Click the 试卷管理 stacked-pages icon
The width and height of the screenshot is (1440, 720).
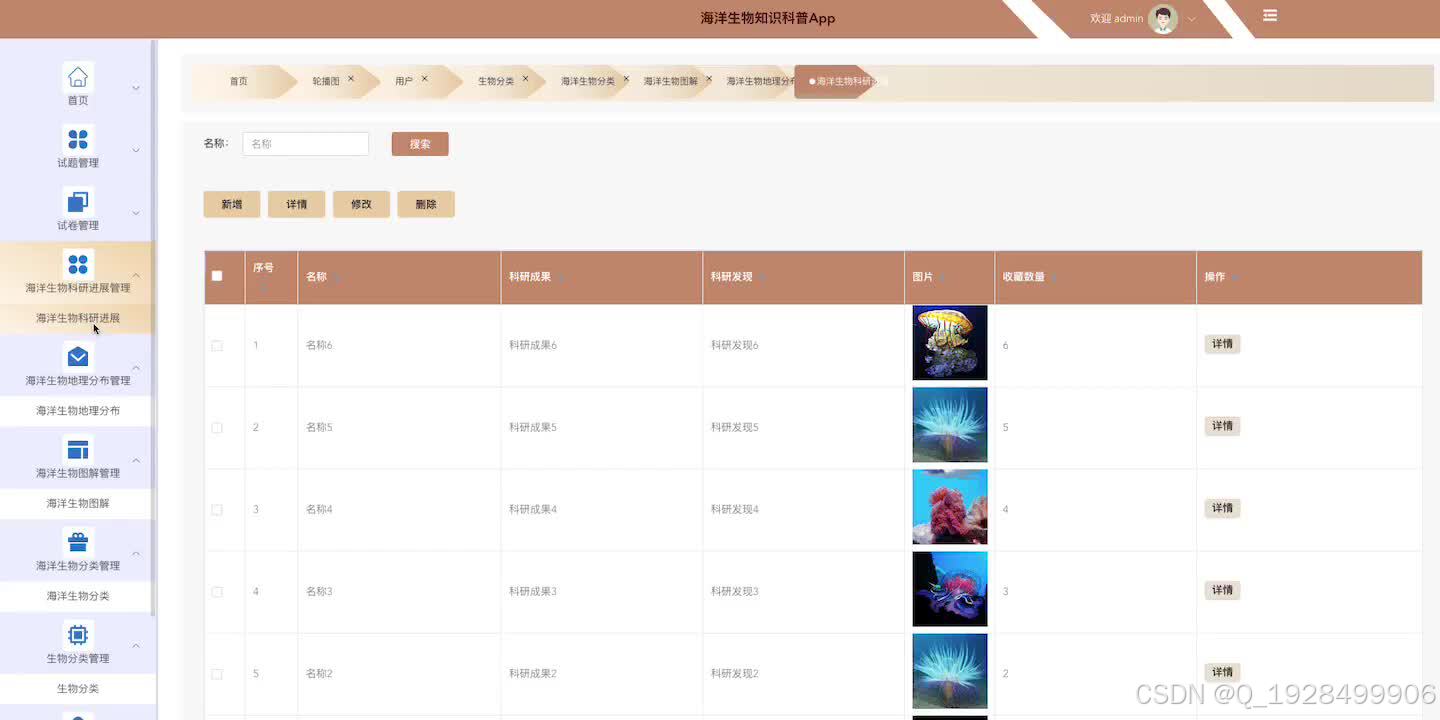click(78, 201)
